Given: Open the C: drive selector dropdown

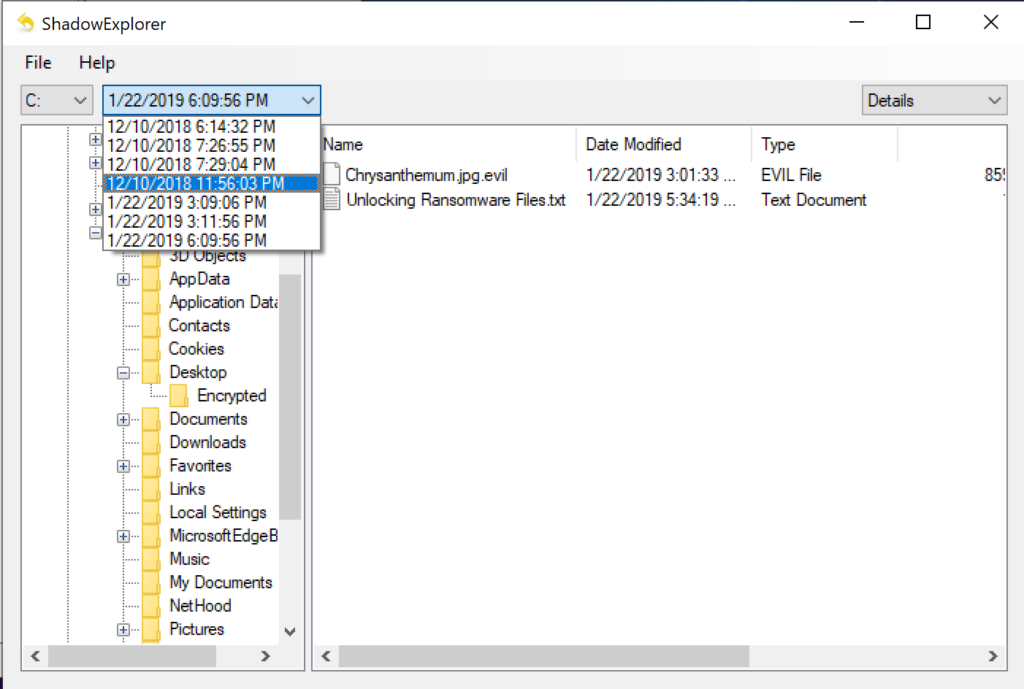Looking at the screenshot, I should [57, 100].
